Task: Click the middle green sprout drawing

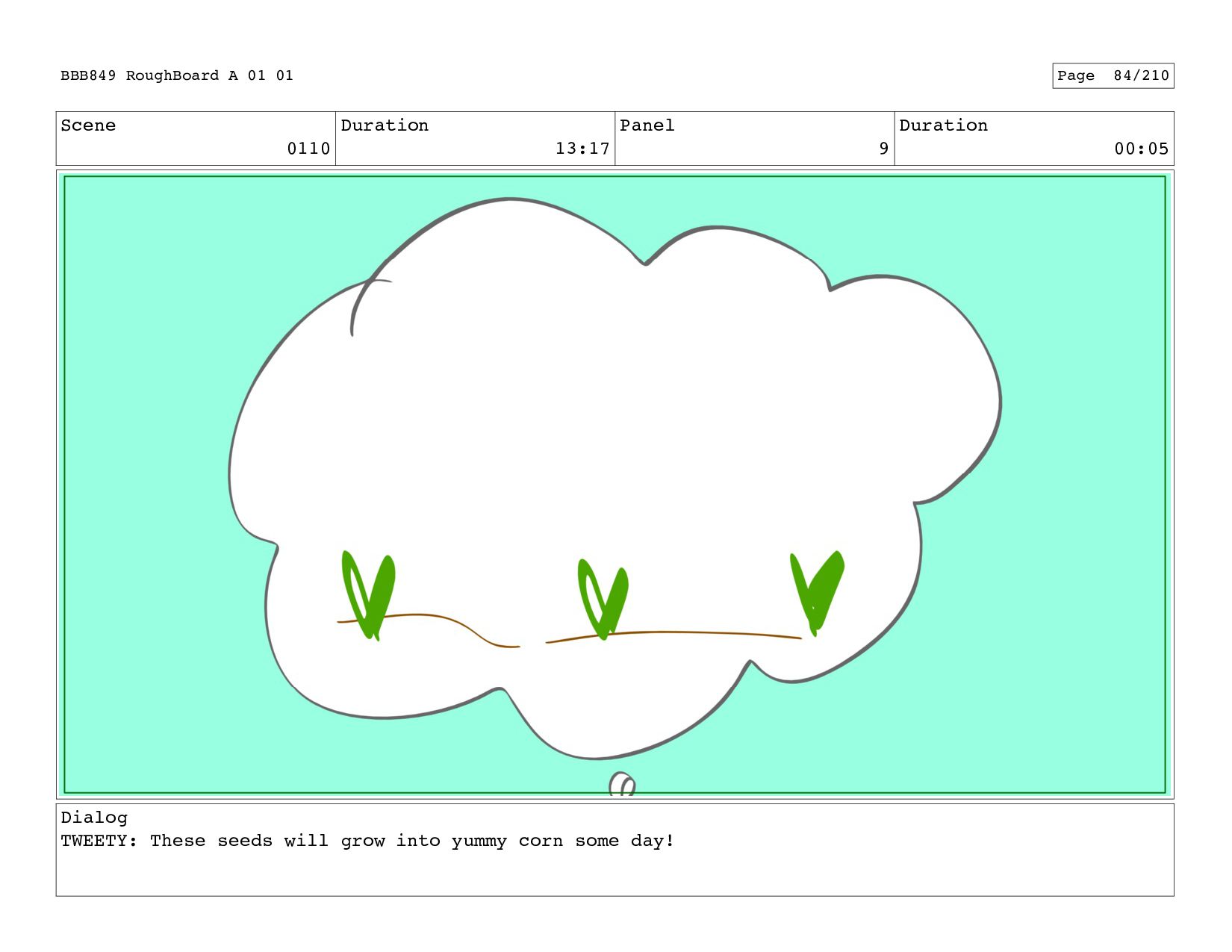Action: [603, 599]
